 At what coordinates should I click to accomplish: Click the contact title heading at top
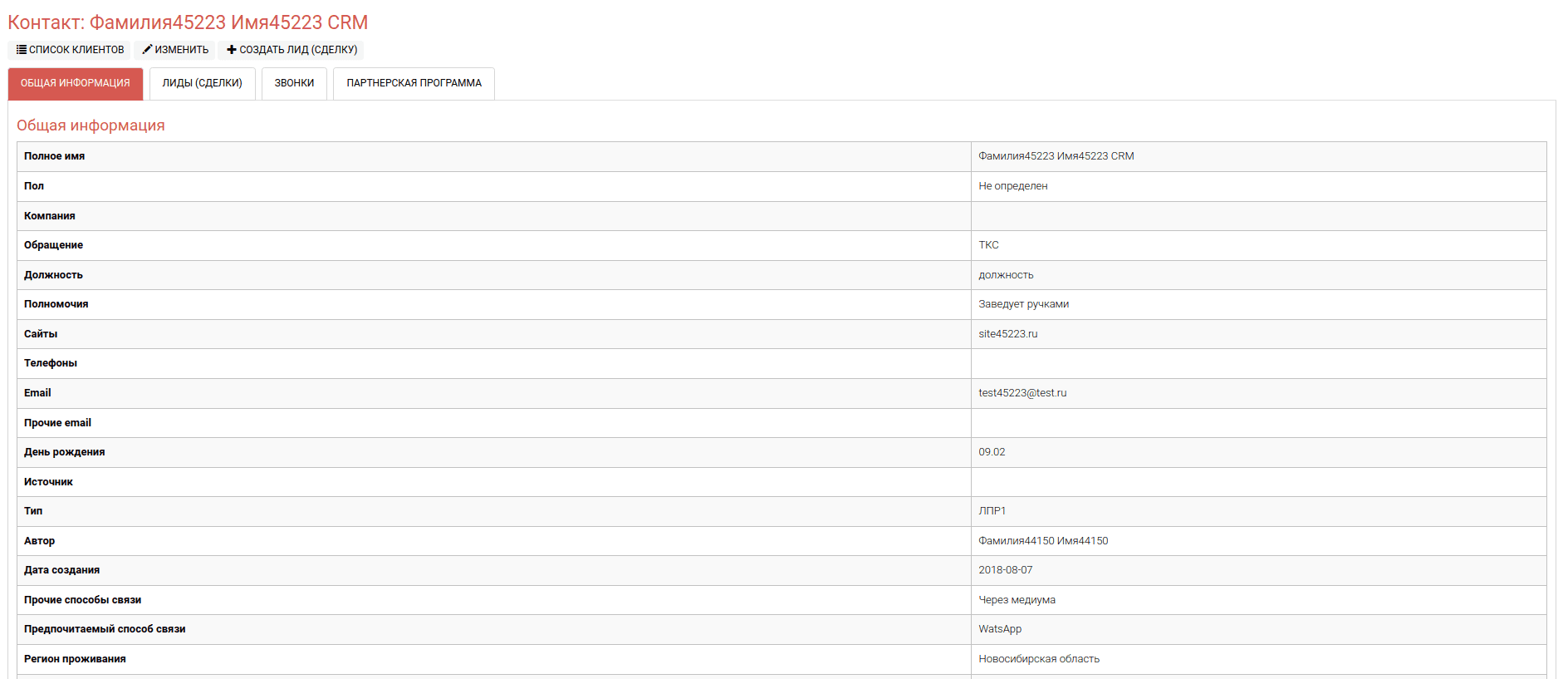188,22
